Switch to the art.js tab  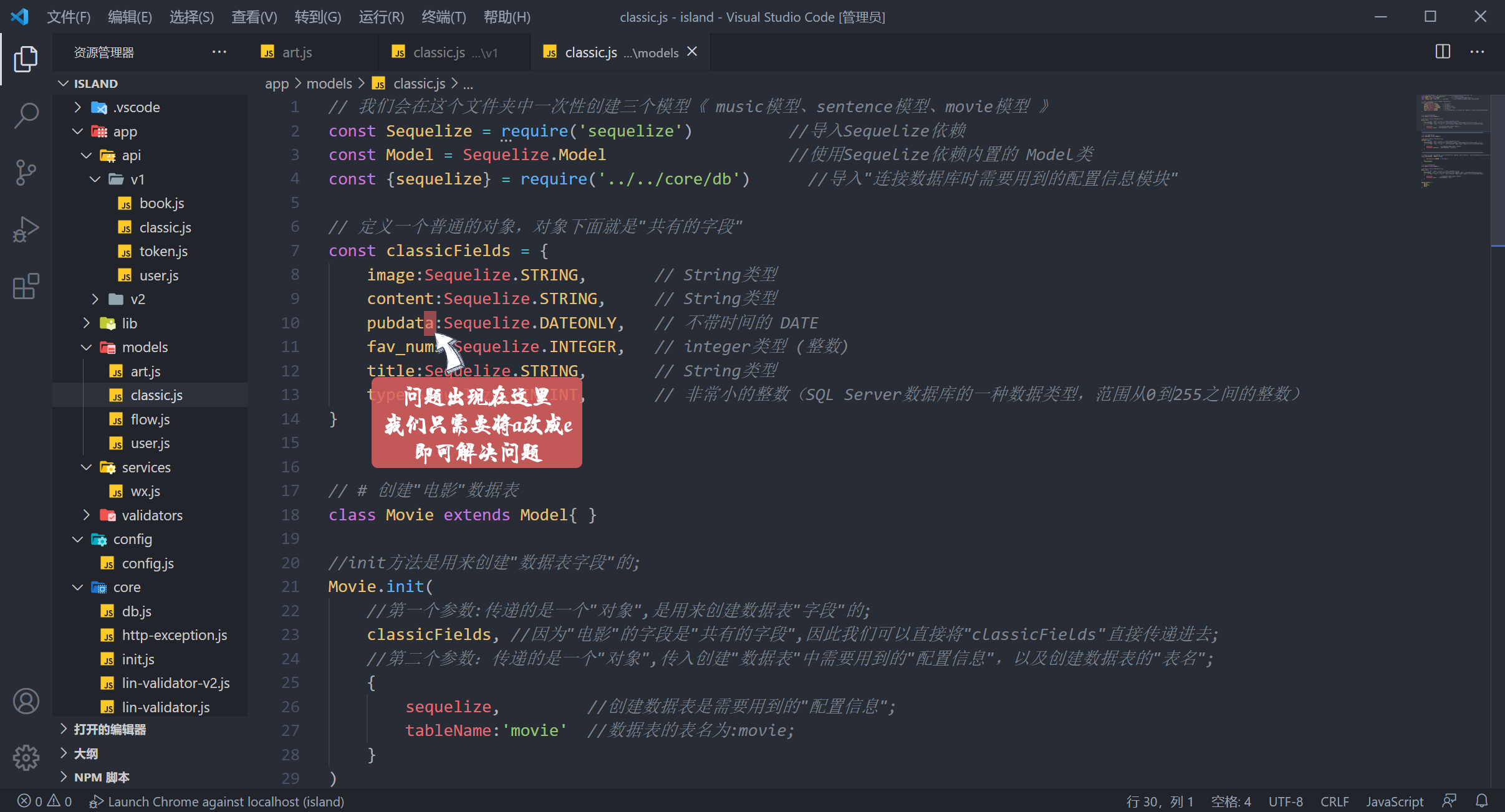(x=297, y=52)
